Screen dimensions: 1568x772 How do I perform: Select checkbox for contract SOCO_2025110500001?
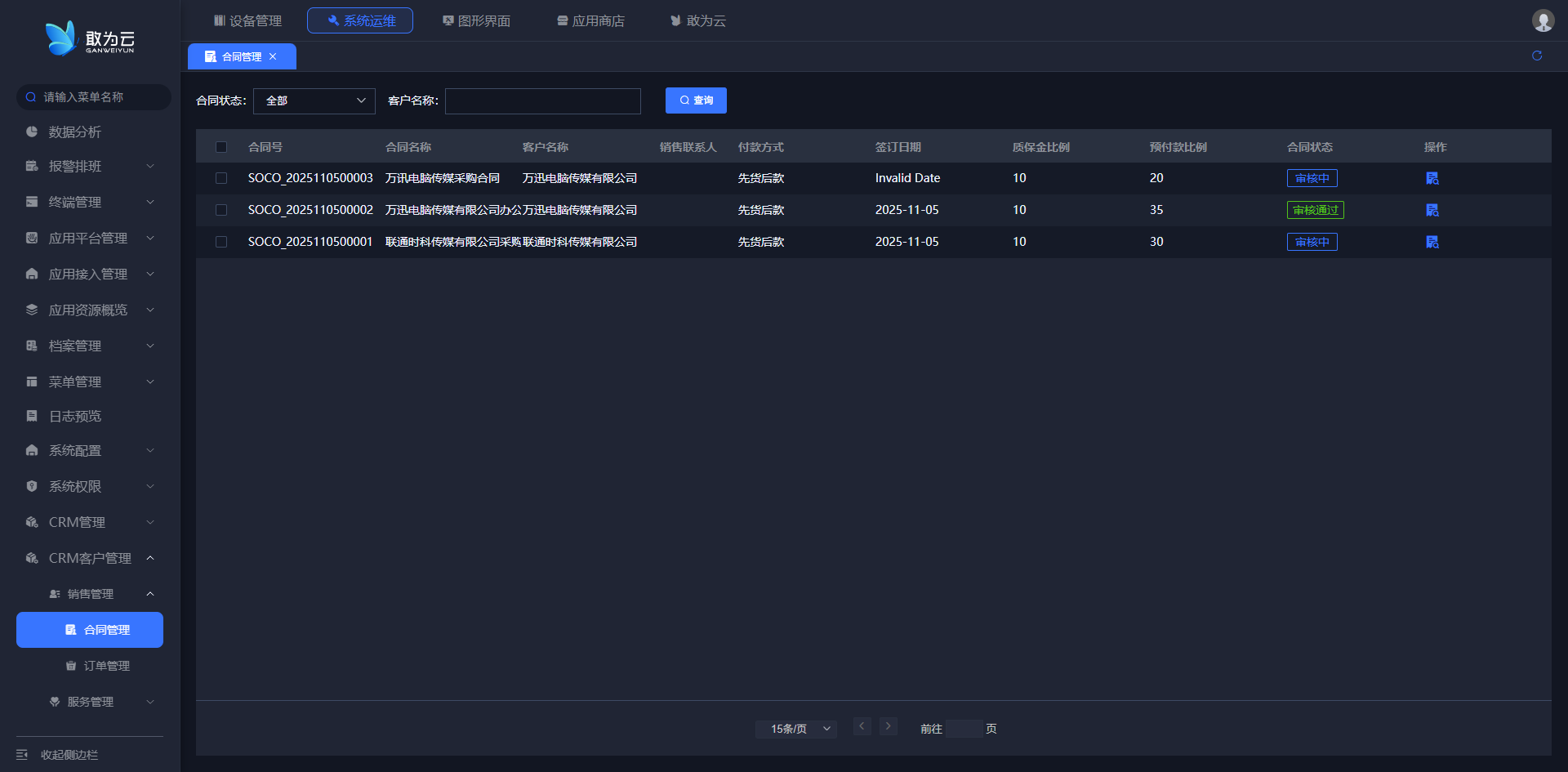[x=221, y=242]
